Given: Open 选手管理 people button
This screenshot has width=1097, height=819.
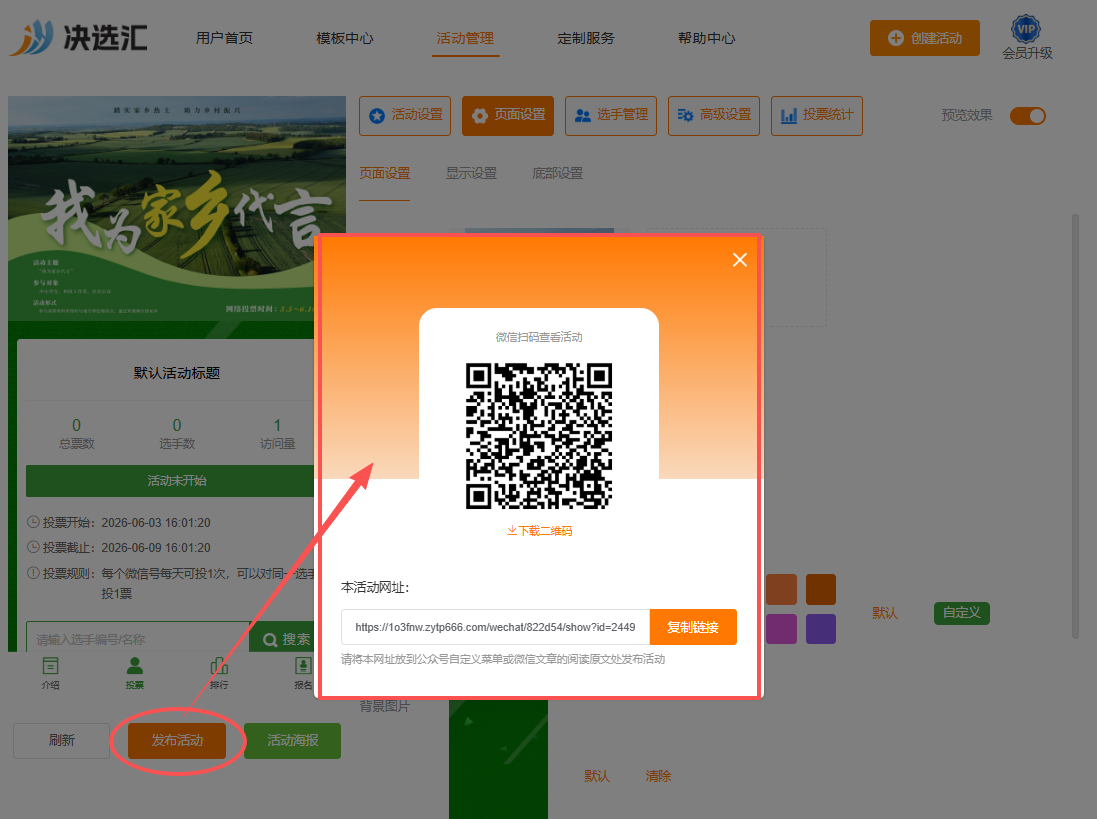Looking at the screenshot, I should pyautogui.click(x=611, y=115).
